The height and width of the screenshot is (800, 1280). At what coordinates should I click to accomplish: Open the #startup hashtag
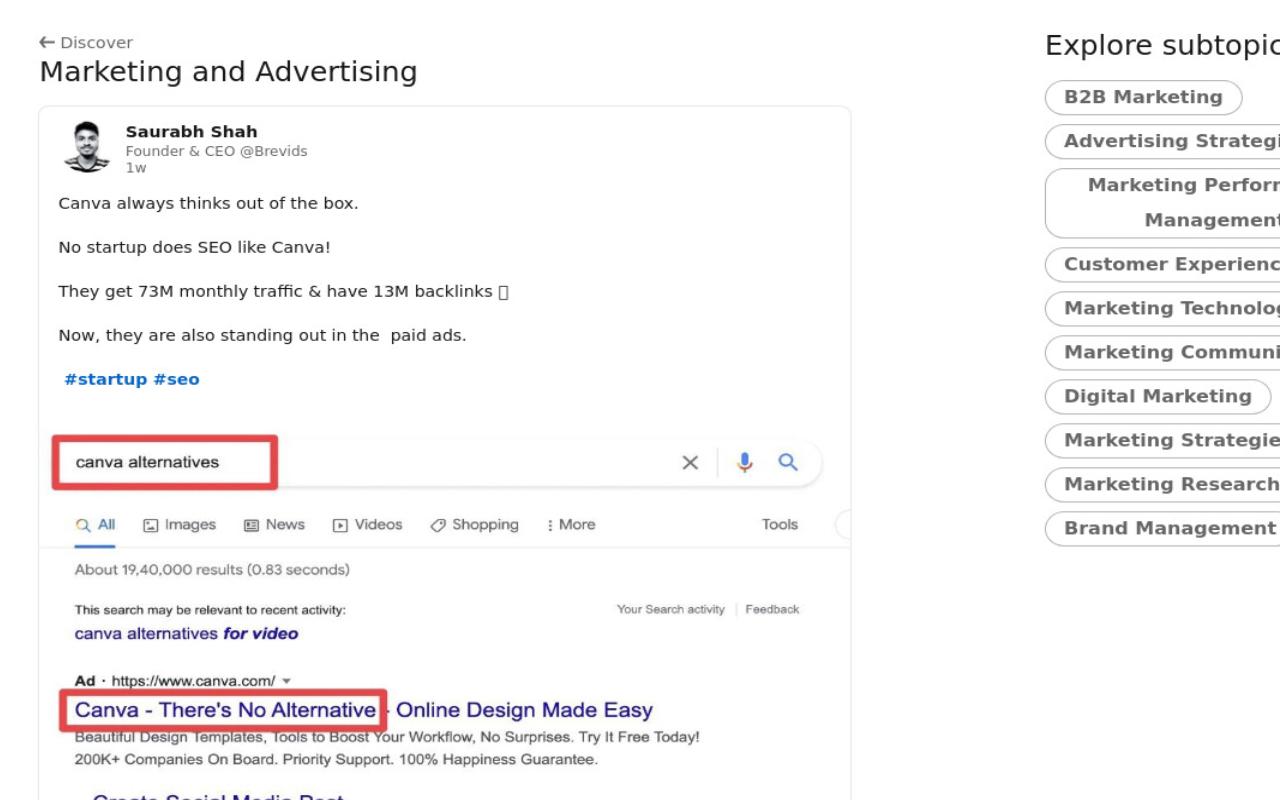[105, 379]
